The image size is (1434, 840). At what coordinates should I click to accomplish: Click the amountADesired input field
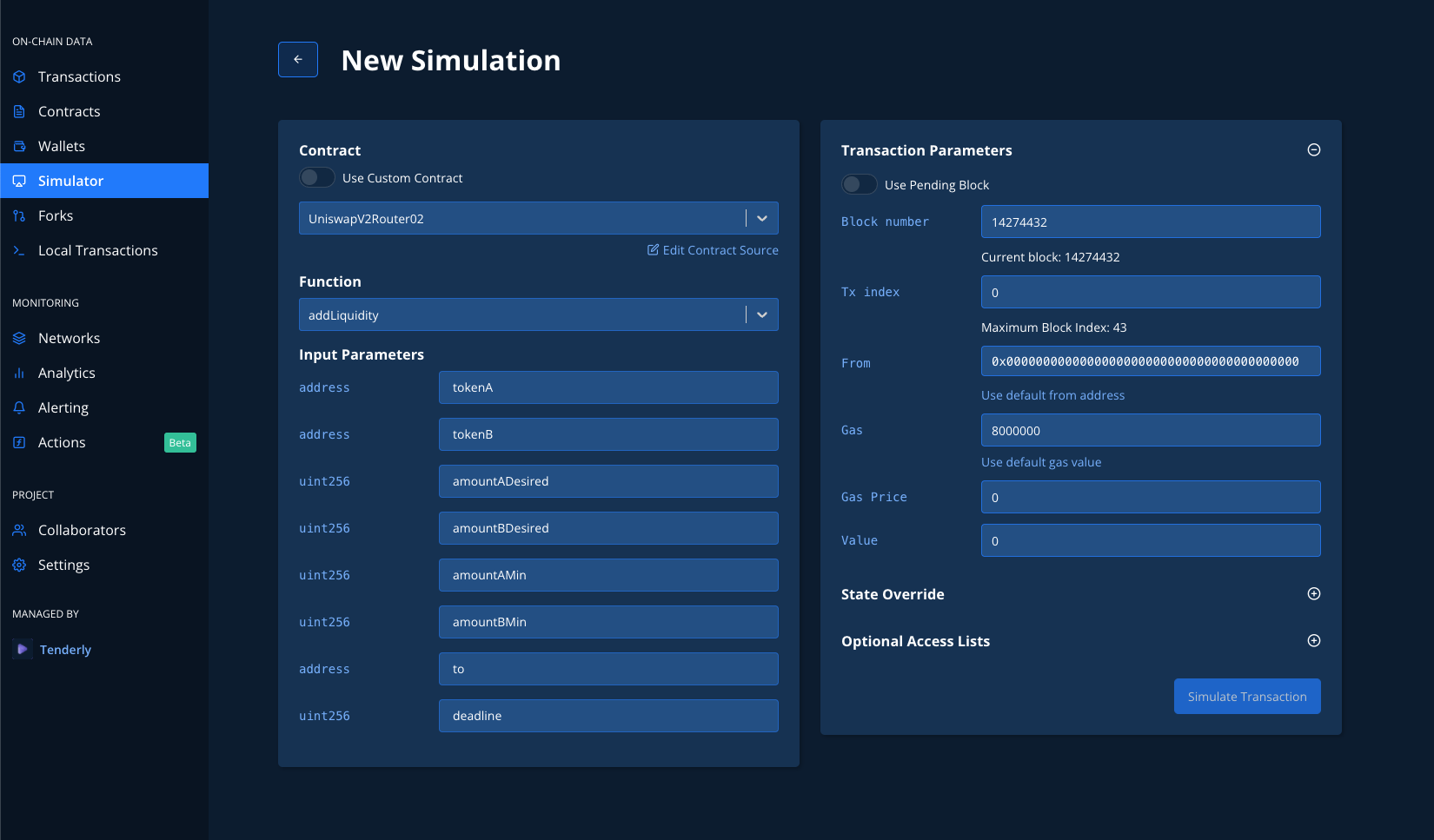coord(608,481)
